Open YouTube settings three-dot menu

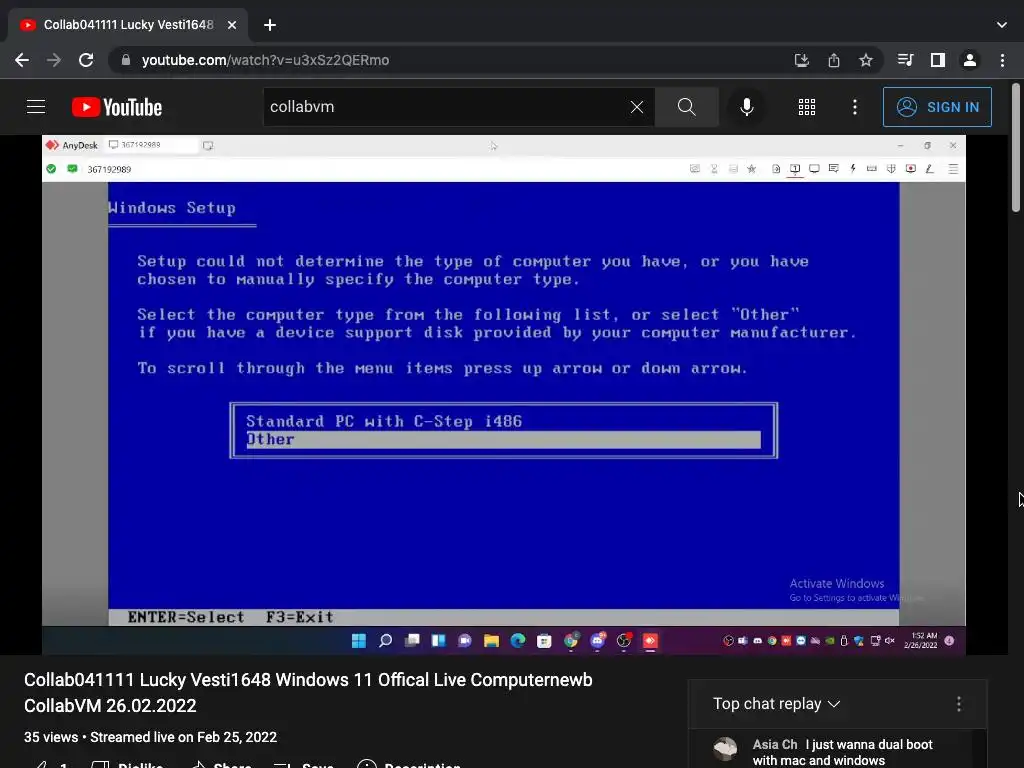(x=855, y=107)
